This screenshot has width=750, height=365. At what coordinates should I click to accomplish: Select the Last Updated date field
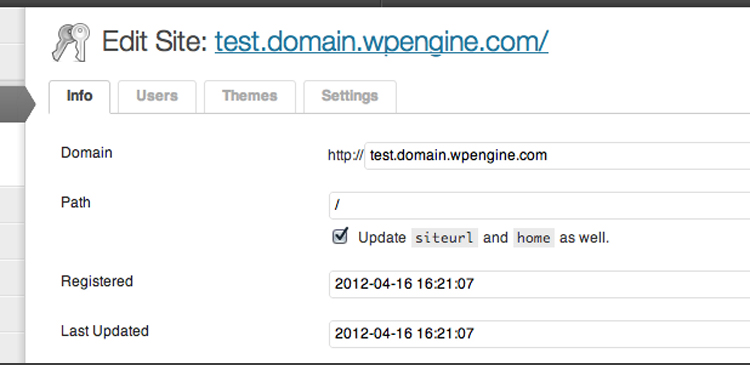coord(540,333)
